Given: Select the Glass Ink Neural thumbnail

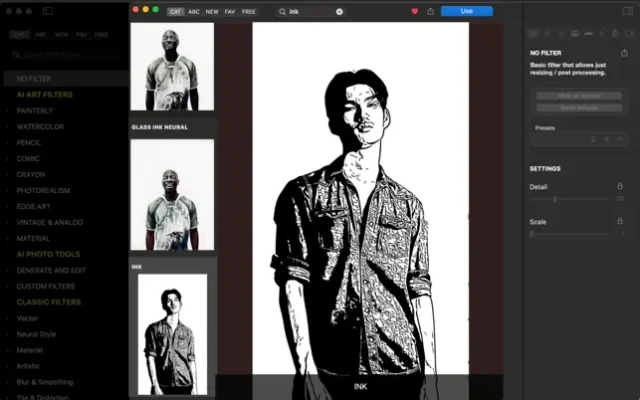Looking at the screenshot, I should [x=173, y=193].
